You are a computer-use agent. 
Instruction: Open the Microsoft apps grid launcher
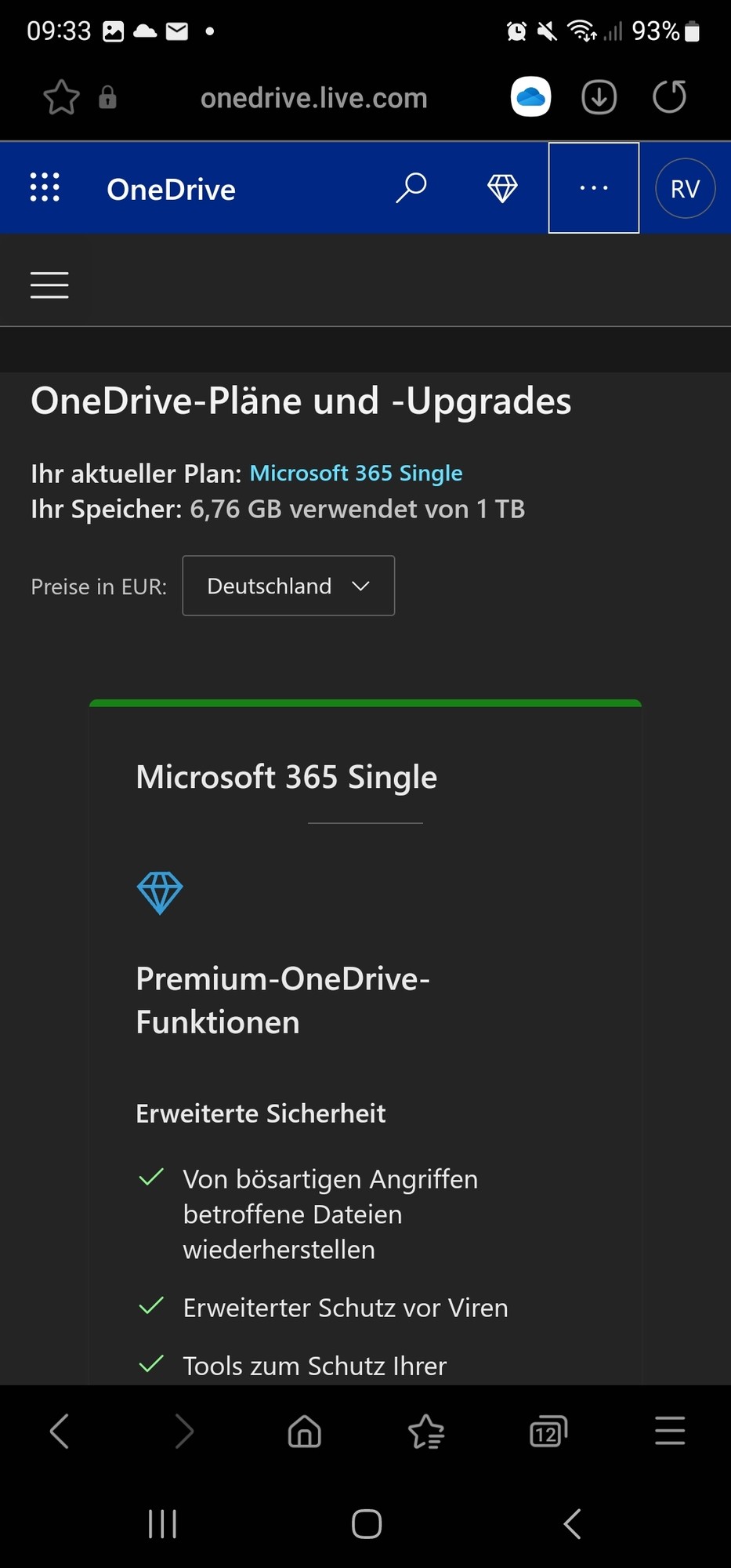coord(45,188)
